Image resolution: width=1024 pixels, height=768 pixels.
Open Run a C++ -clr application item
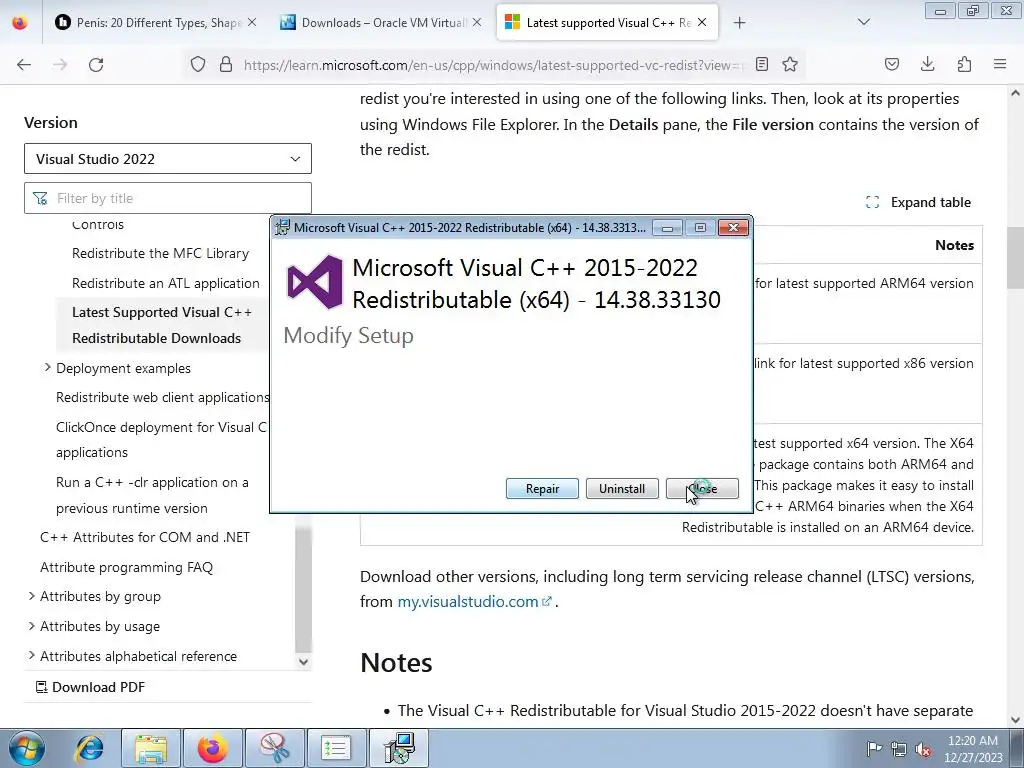pyautogui.click(x=152, y=495)
